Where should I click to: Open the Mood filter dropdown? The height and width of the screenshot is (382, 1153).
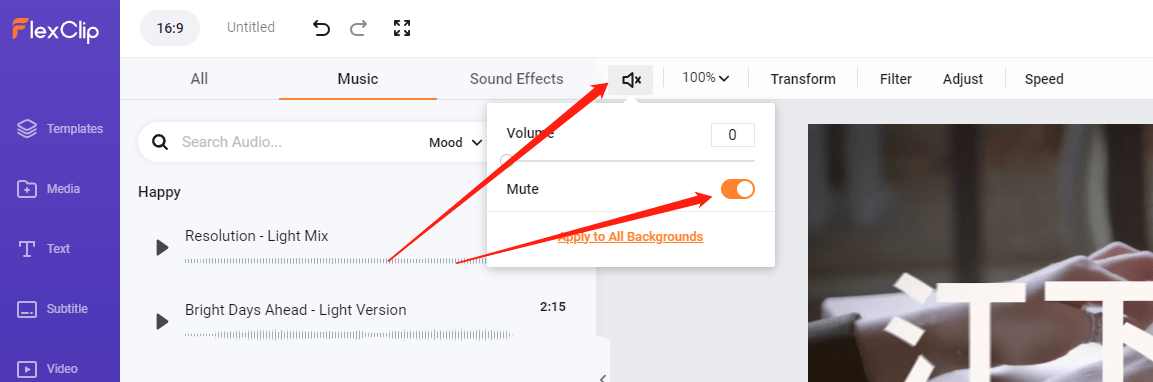tap(455, 143)
